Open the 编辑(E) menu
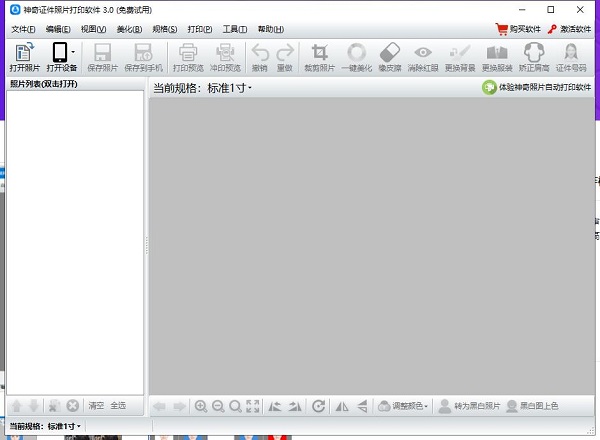The width and height of the screenshot is (600, 440). click(58, 29)
